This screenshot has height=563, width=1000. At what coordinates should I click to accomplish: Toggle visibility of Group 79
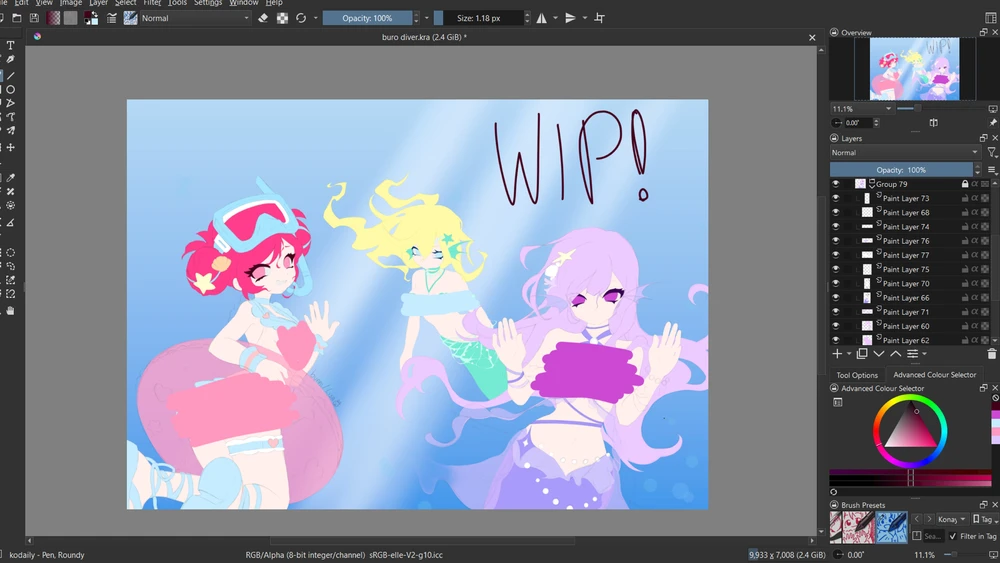(x=836, y=184)
